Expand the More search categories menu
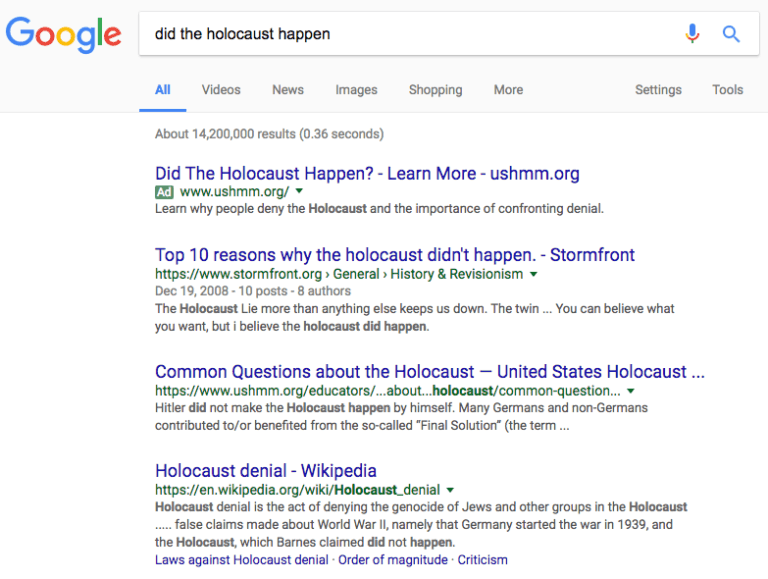 tap(508, 90)
